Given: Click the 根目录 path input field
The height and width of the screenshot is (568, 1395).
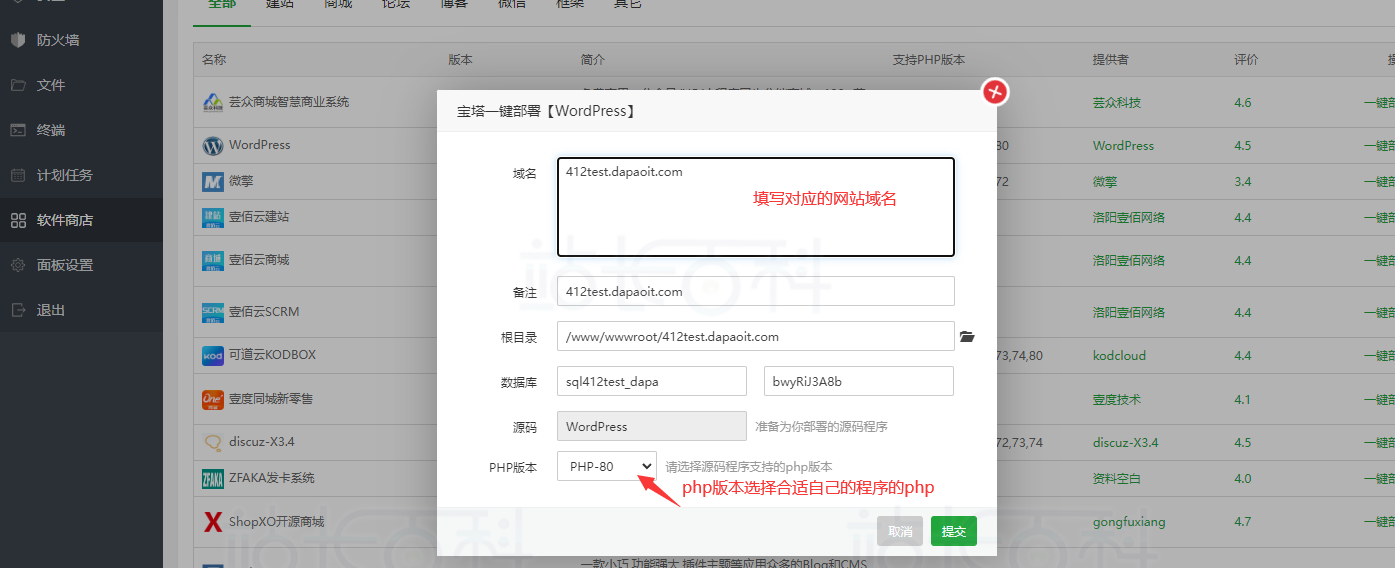Looking at the screenshot, I should [756, 336].
